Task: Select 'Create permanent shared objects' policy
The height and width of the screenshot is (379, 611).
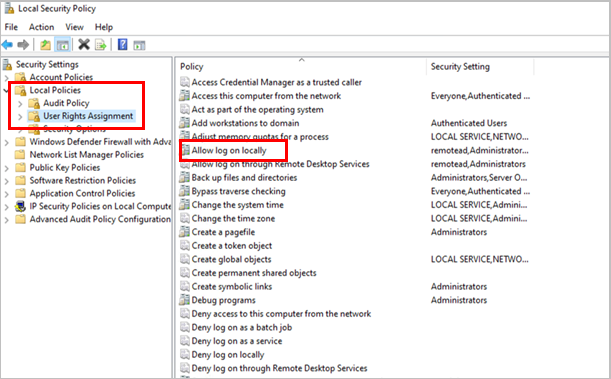Action: coord(254,273)
